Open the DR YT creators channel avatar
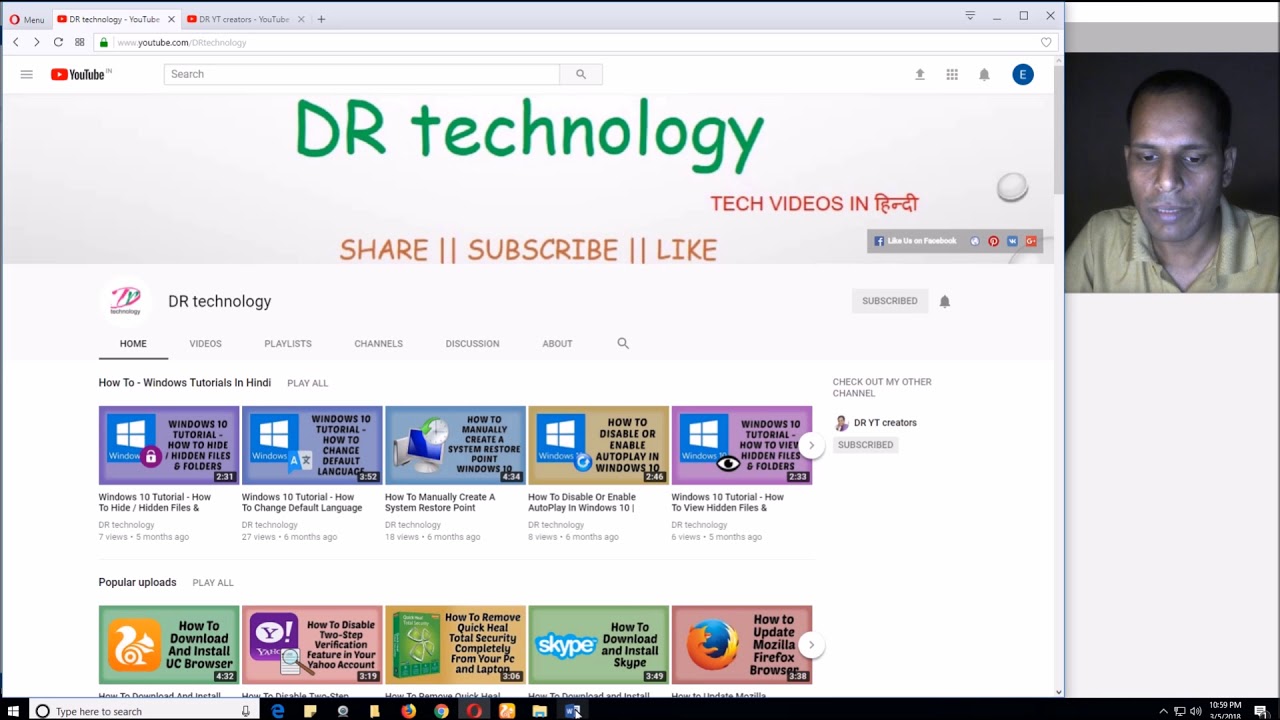This screenshot has height=720, width=1280. tap(841, 423)
